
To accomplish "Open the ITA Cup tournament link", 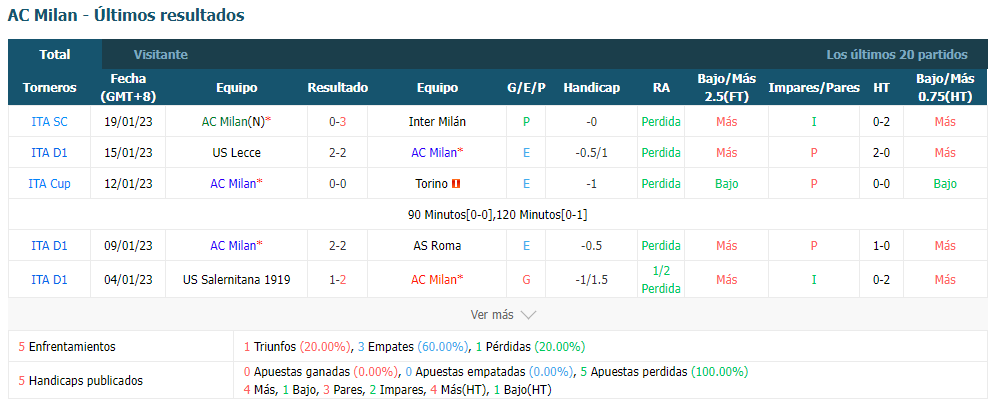I will (x=50, y=184).
